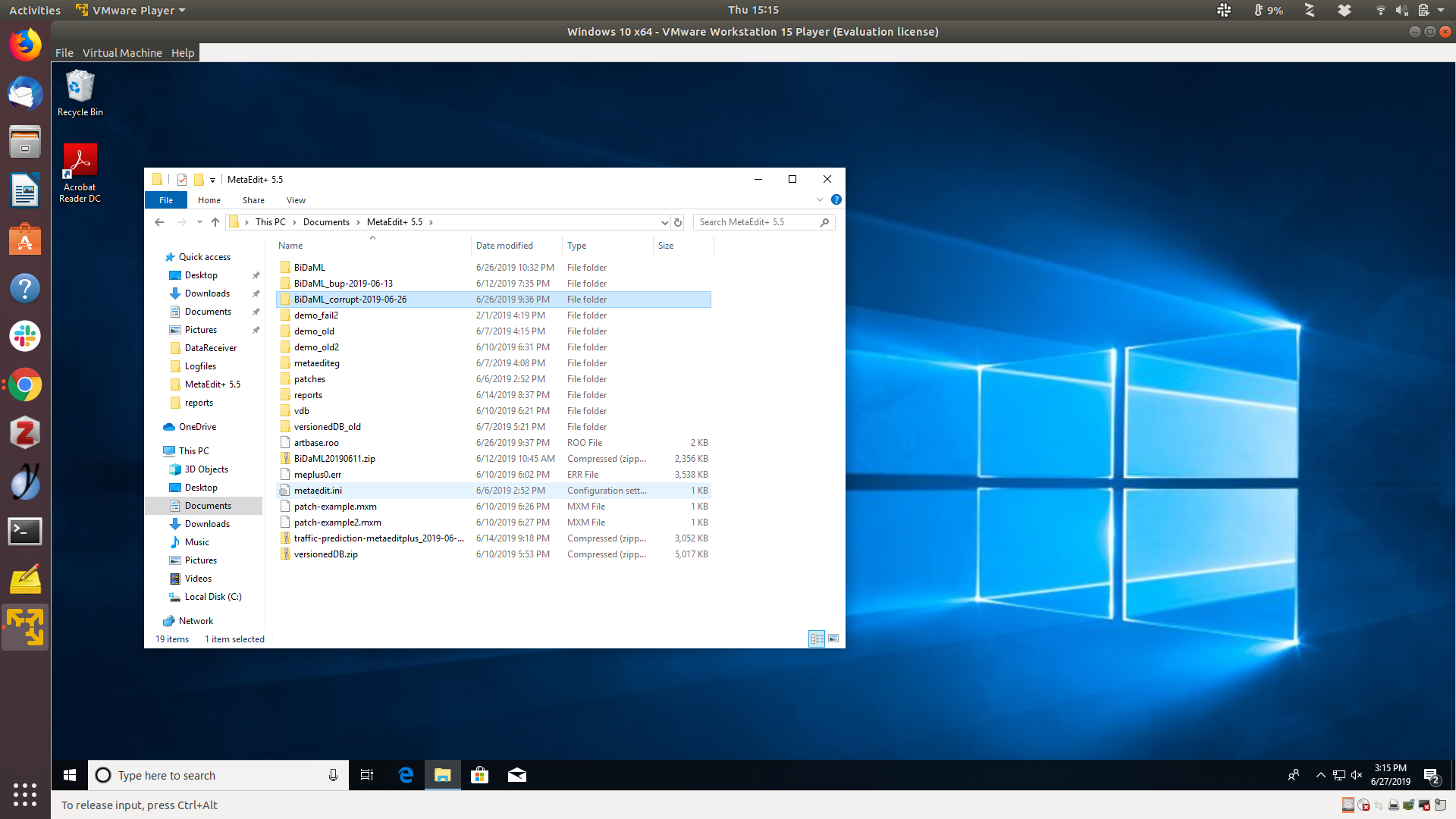Open Microsoft Edge from the taskbar

point(406,775)
